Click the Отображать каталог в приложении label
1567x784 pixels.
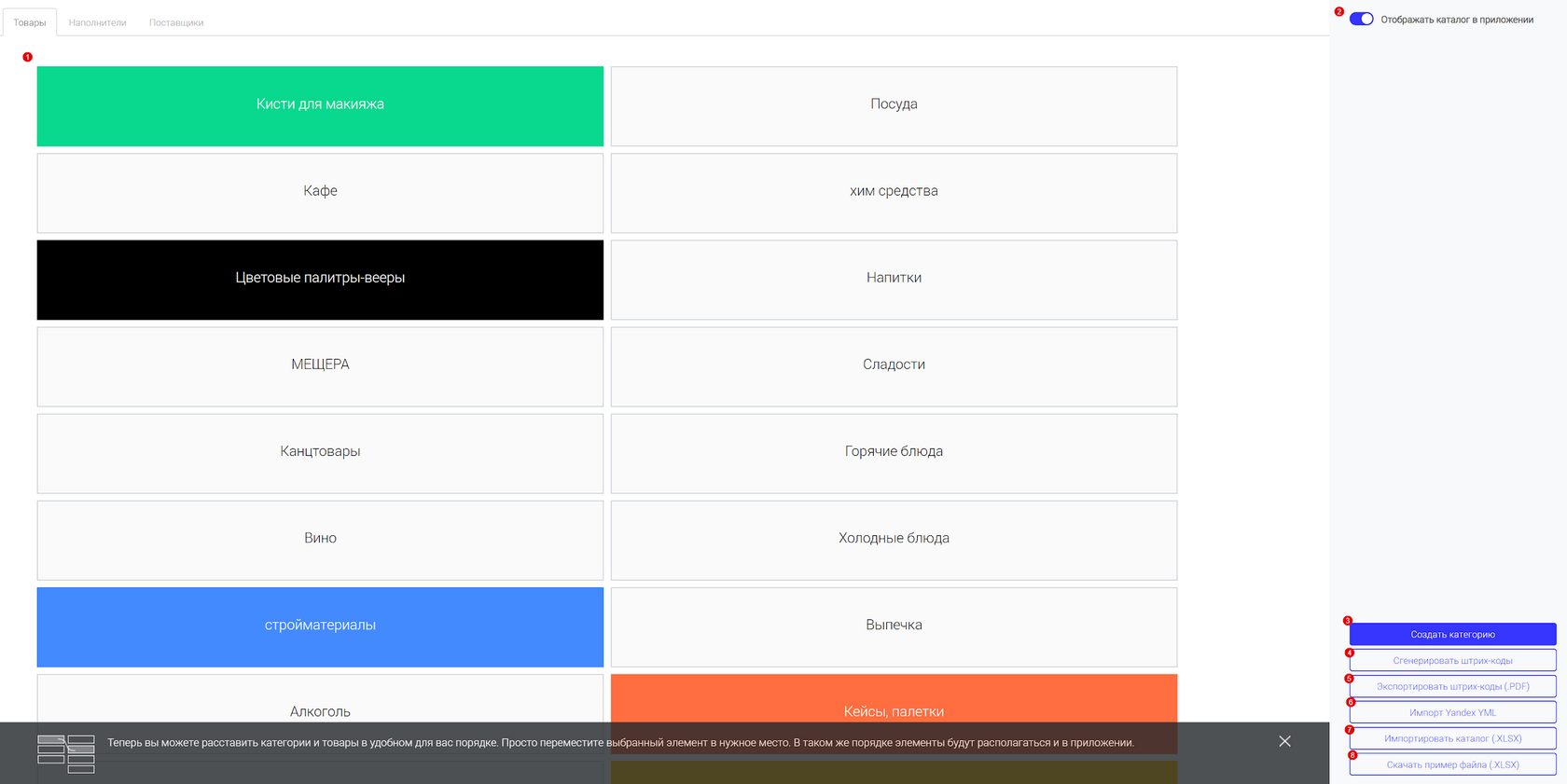[1457, 20]
